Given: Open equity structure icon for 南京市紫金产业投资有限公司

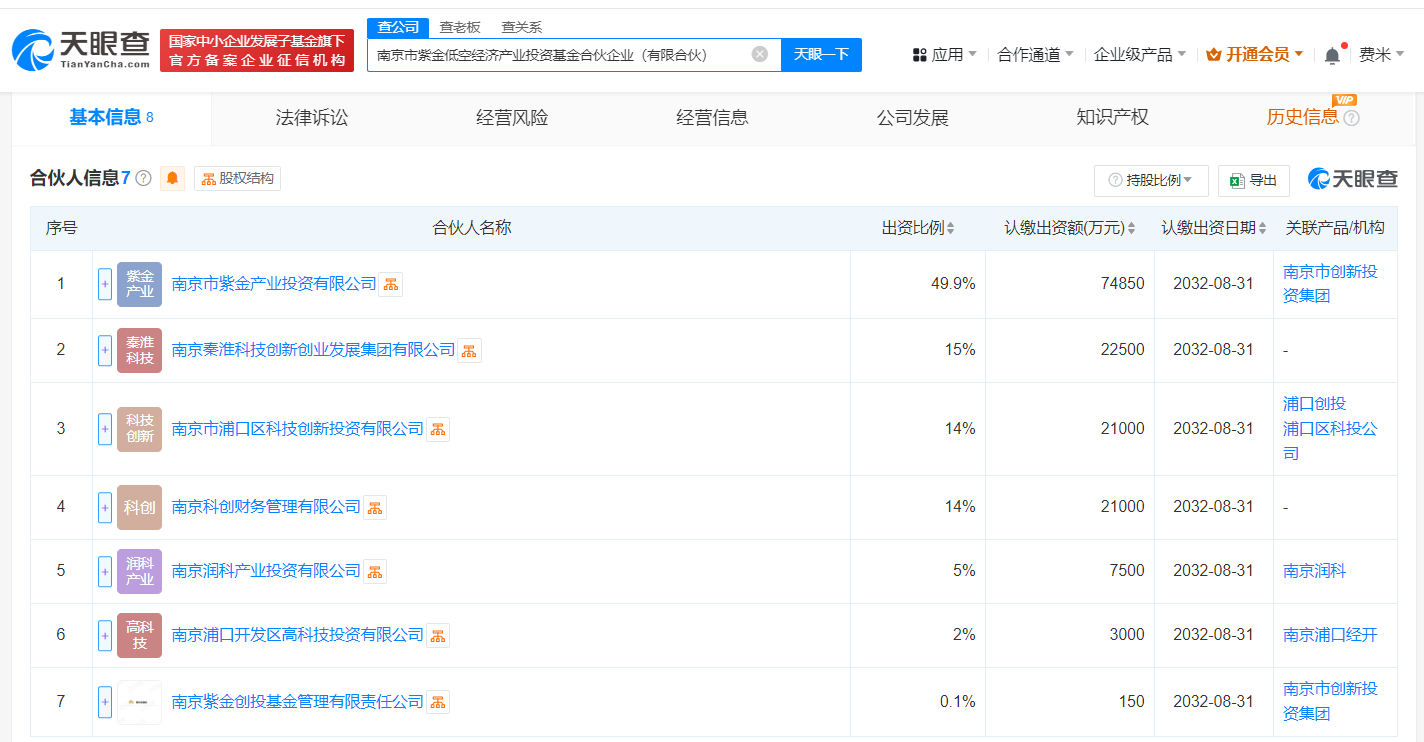Looking at the screenshot, I should click(391, 284).
